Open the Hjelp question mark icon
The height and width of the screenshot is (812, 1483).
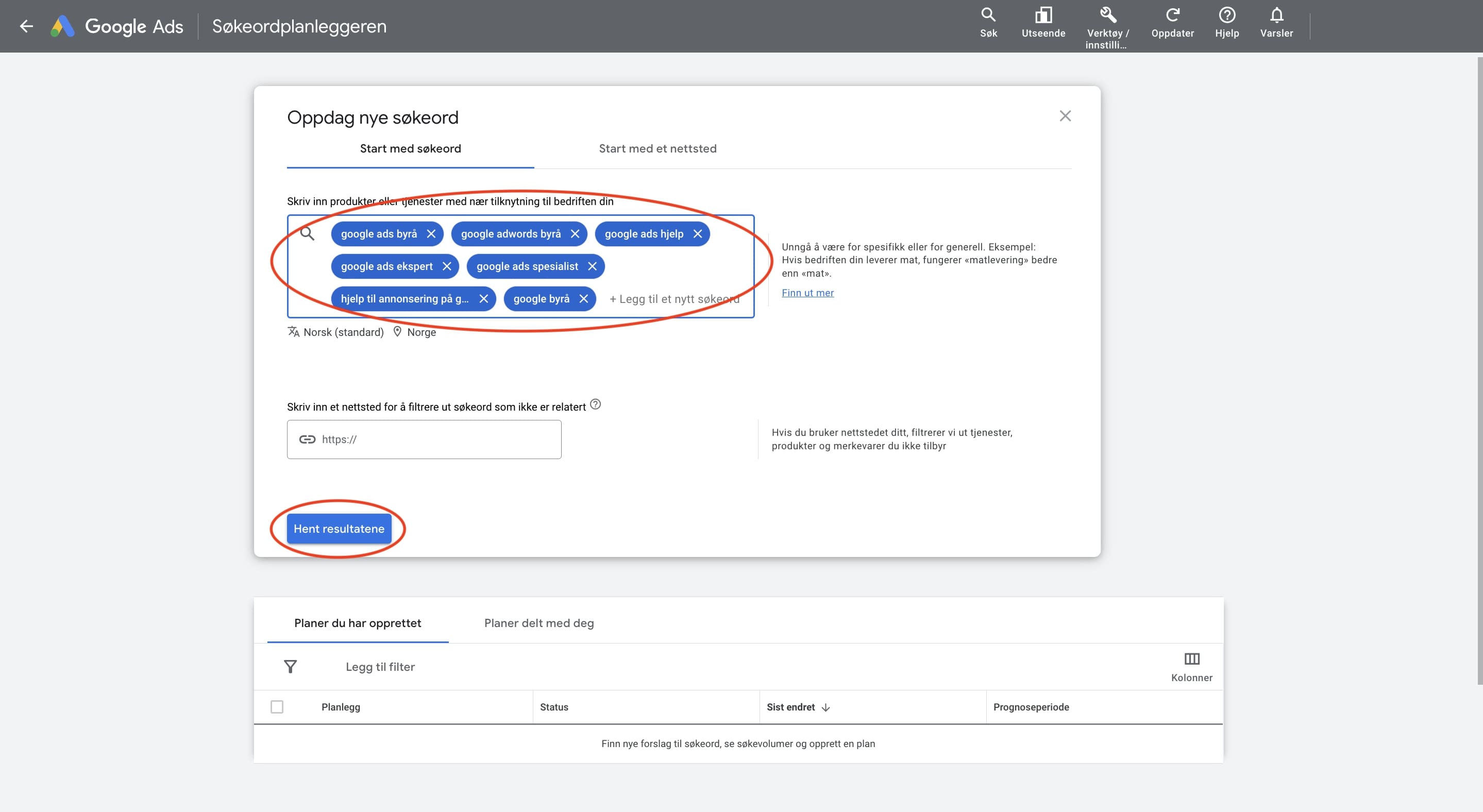[x=1226, y=15]
